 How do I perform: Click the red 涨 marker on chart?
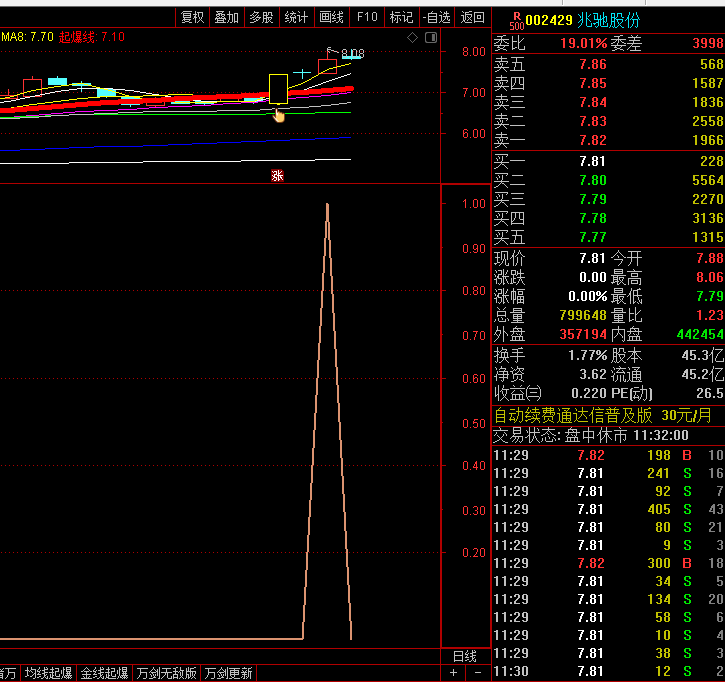(x=277, y=176)
